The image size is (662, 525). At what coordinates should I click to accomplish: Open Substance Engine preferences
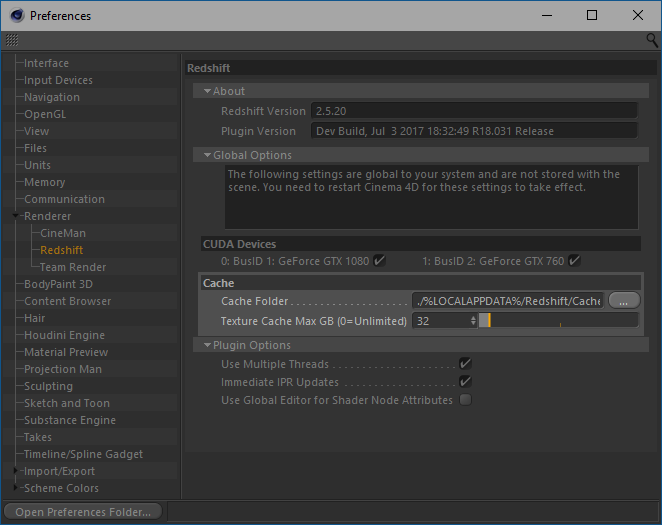70,420
